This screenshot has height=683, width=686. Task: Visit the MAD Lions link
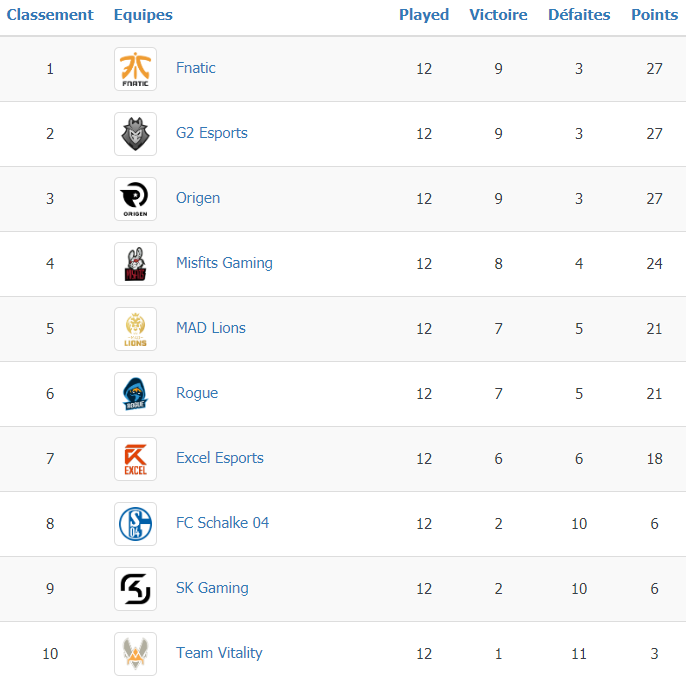(x=210, y=328)
